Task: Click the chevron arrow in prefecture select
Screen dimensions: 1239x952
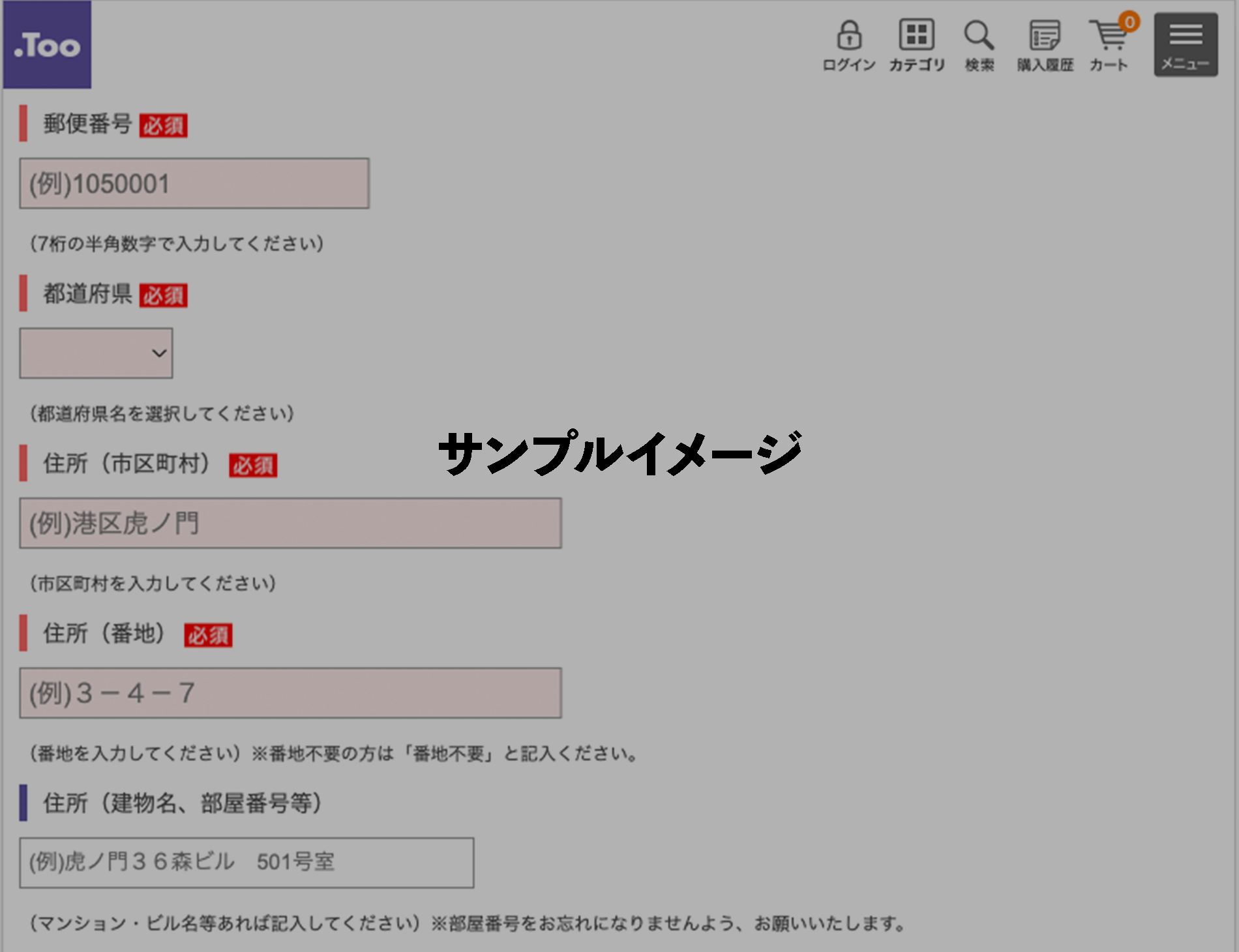Action: 159,353
